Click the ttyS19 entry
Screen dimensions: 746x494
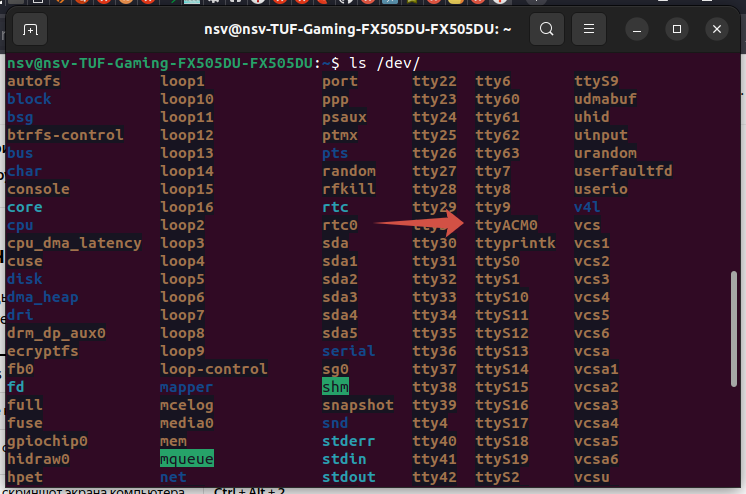coord(502,459)
